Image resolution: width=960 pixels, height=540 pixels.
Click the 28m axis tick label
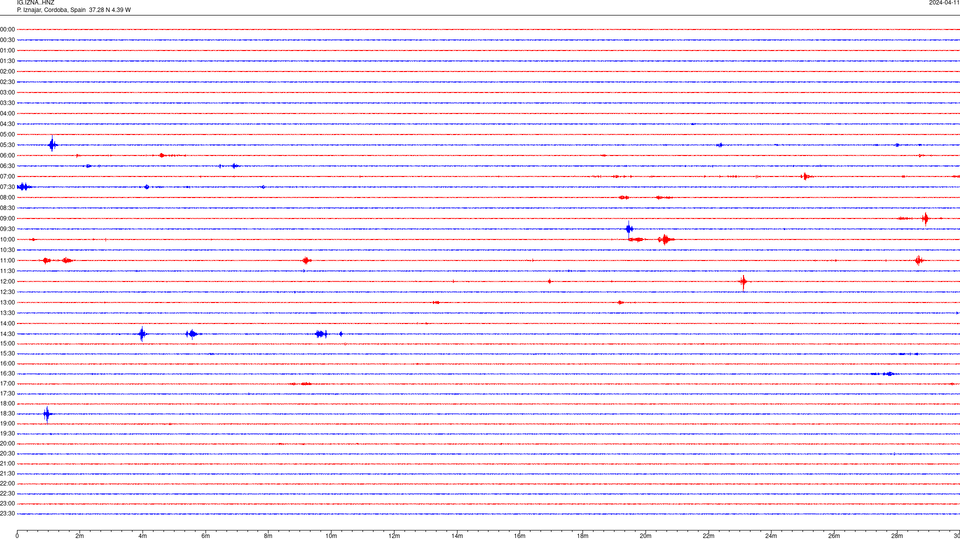tap(897, 536)
